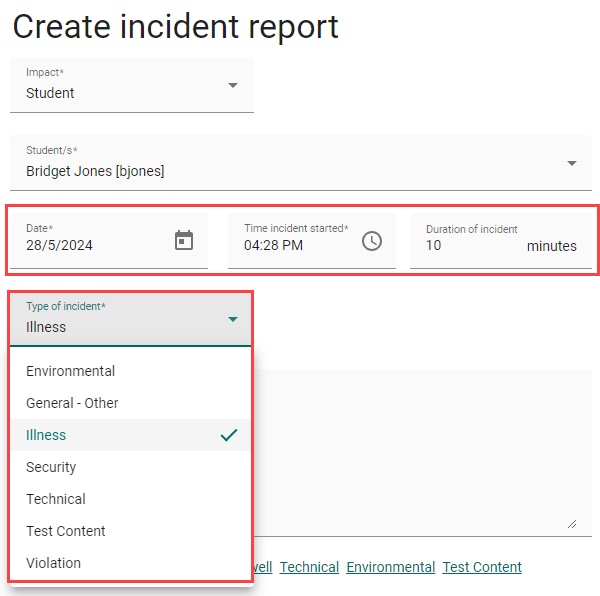Click the checkmark beside Illness

tap(229, 435)
